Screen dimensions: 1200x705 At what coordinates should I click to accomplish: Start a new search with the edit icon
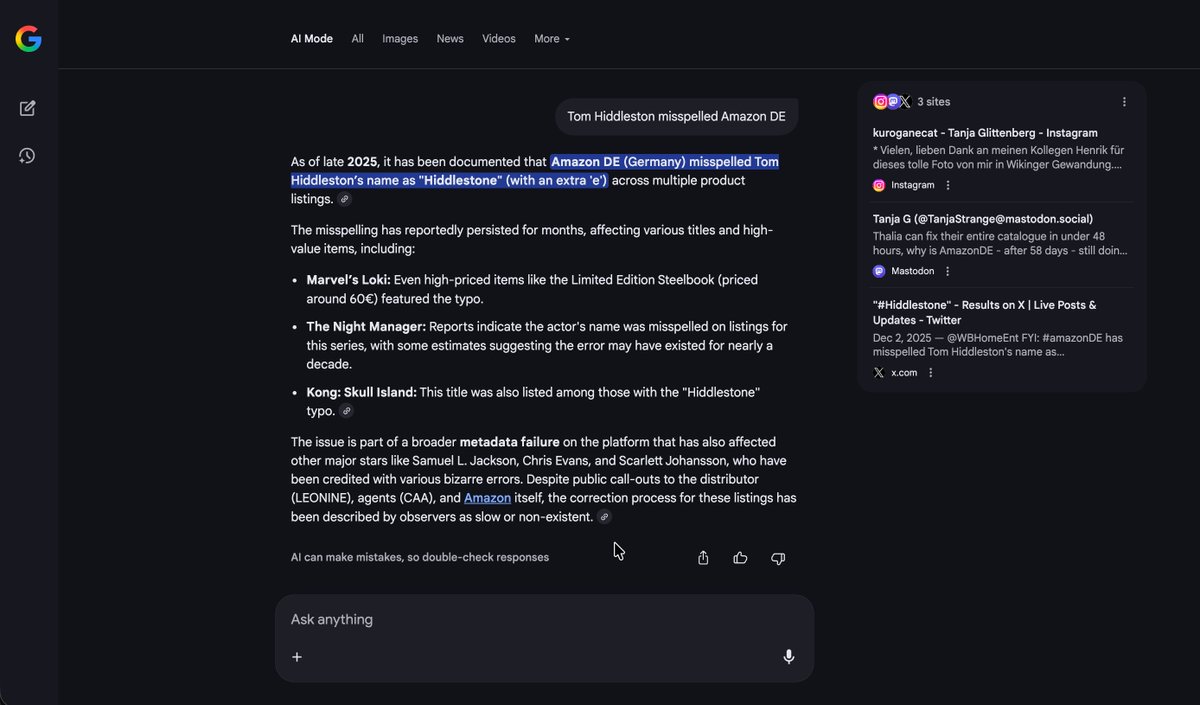[28, 108]
